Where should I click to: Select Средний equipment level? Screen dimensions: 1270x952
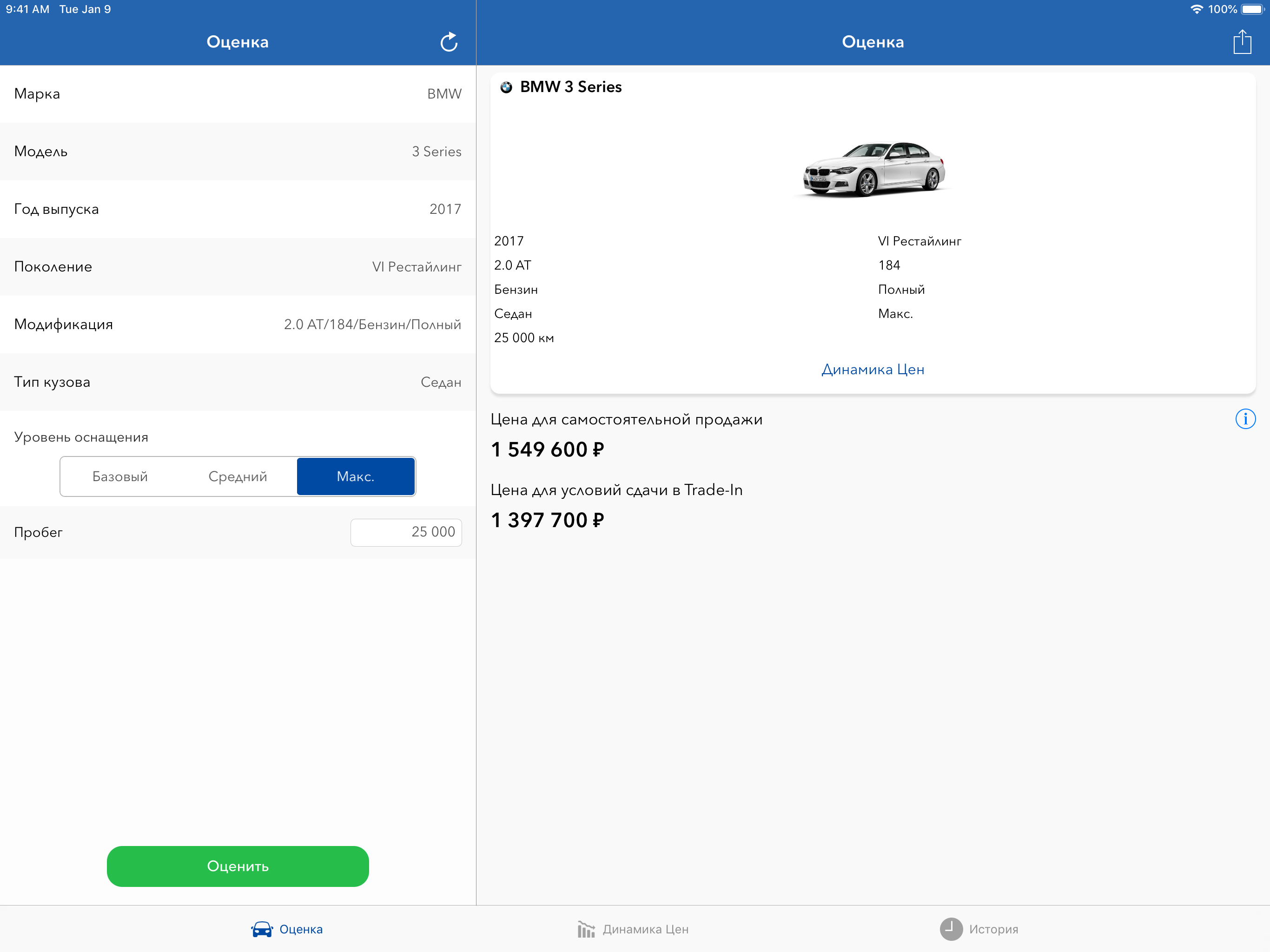238,476
